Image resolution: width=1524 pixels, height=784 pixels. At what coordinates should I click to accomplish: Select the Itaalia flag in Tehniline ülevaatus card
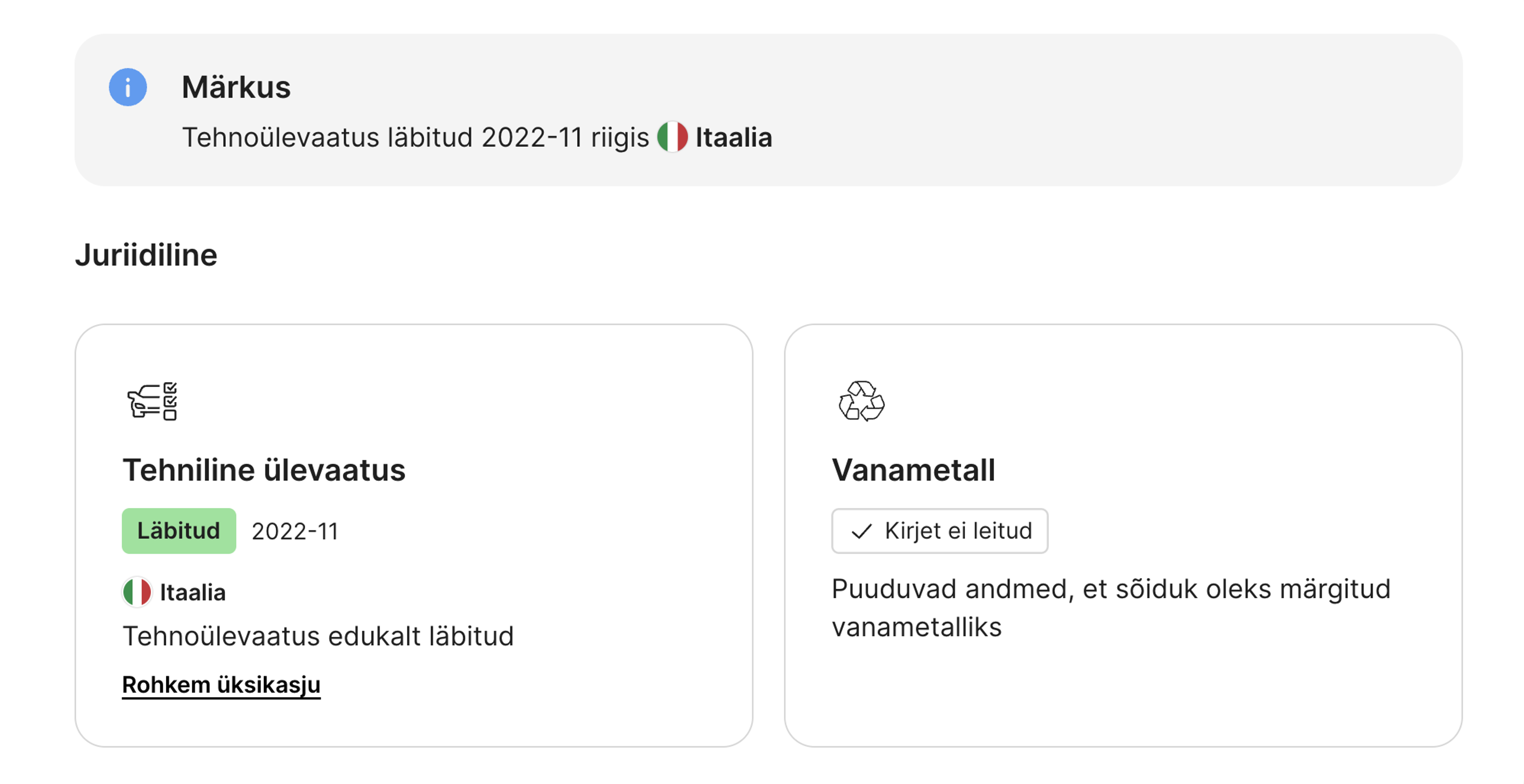[136, 591]
